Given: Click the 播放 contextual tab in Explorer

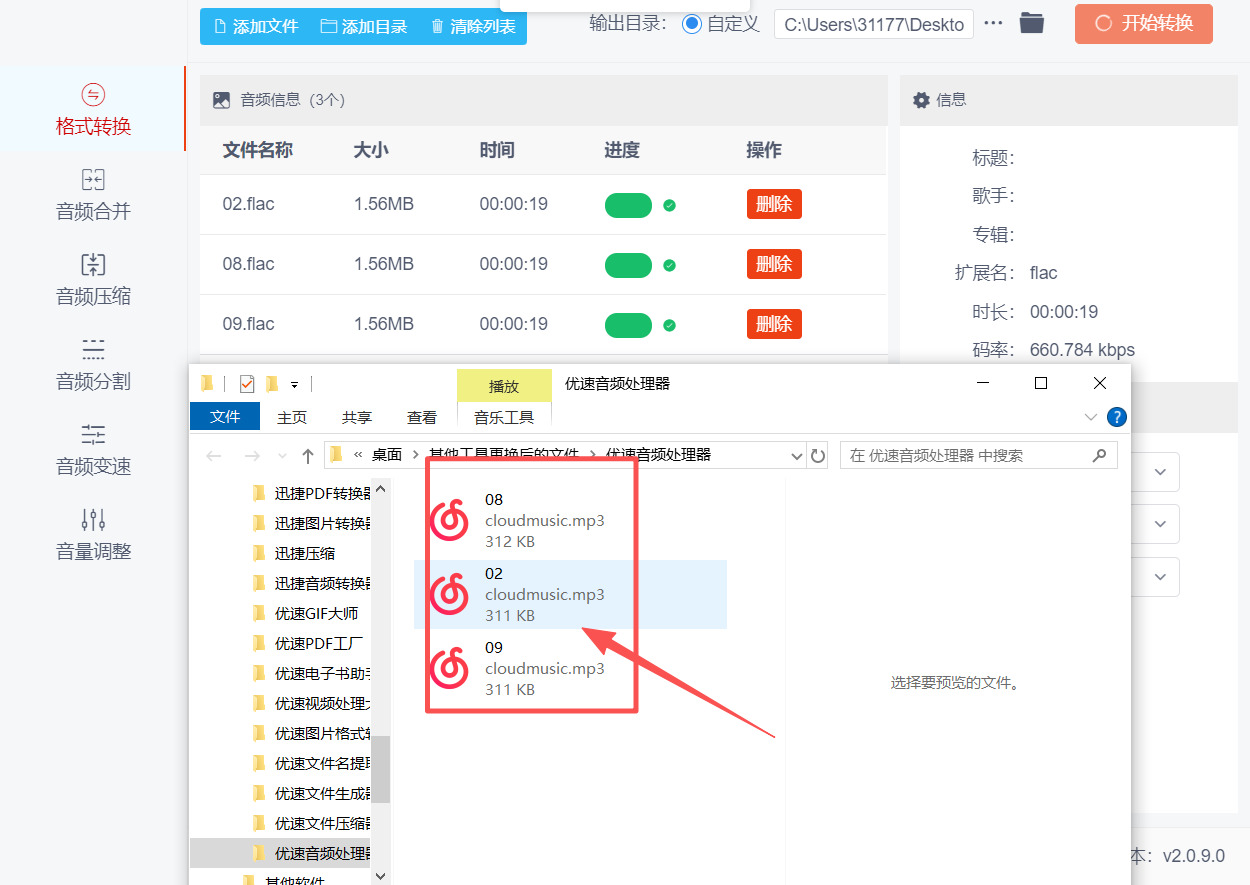Looking at the screenshot, I should click(504, 386).
